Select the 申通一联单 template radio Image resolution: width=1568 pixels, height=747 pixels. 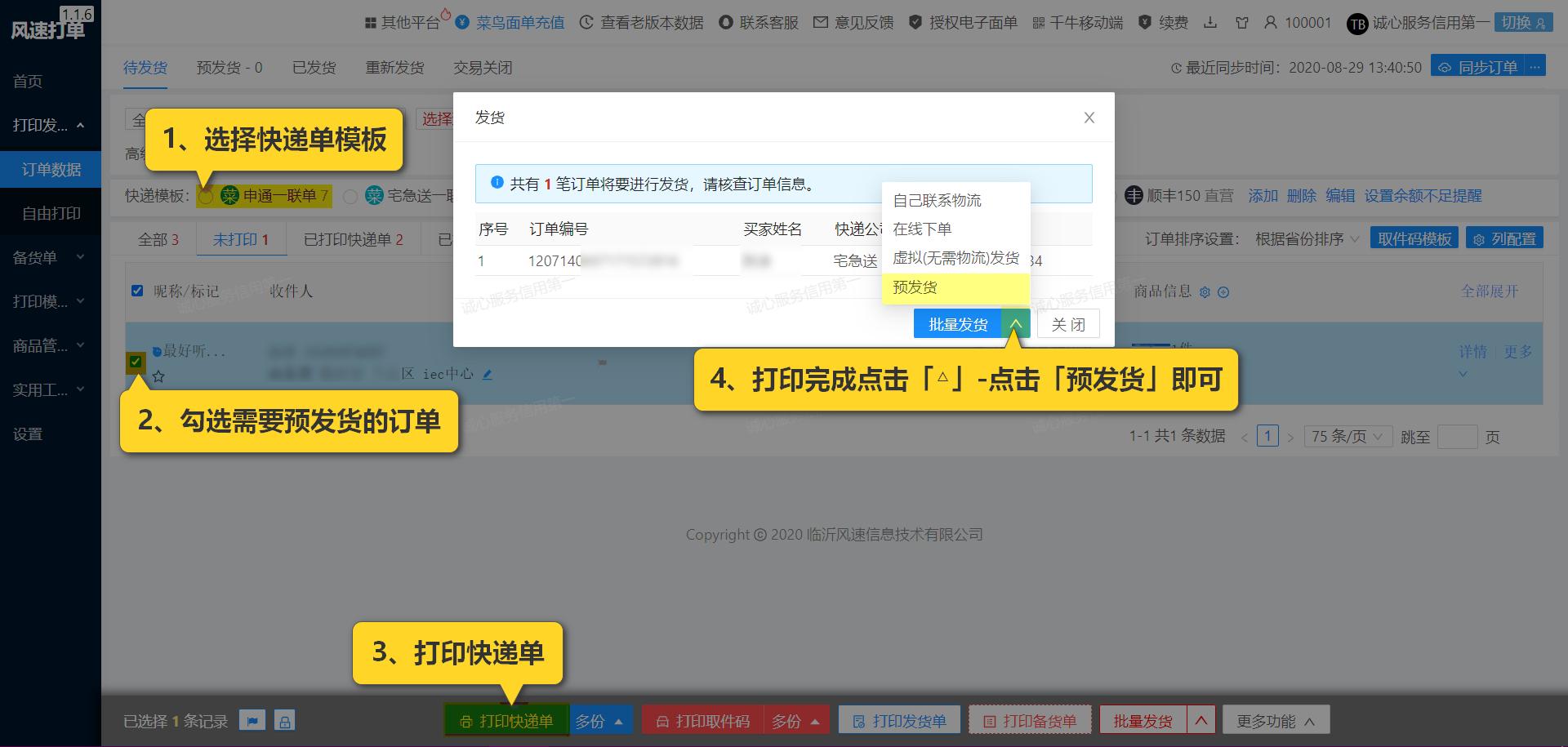(x=207, y=196)
